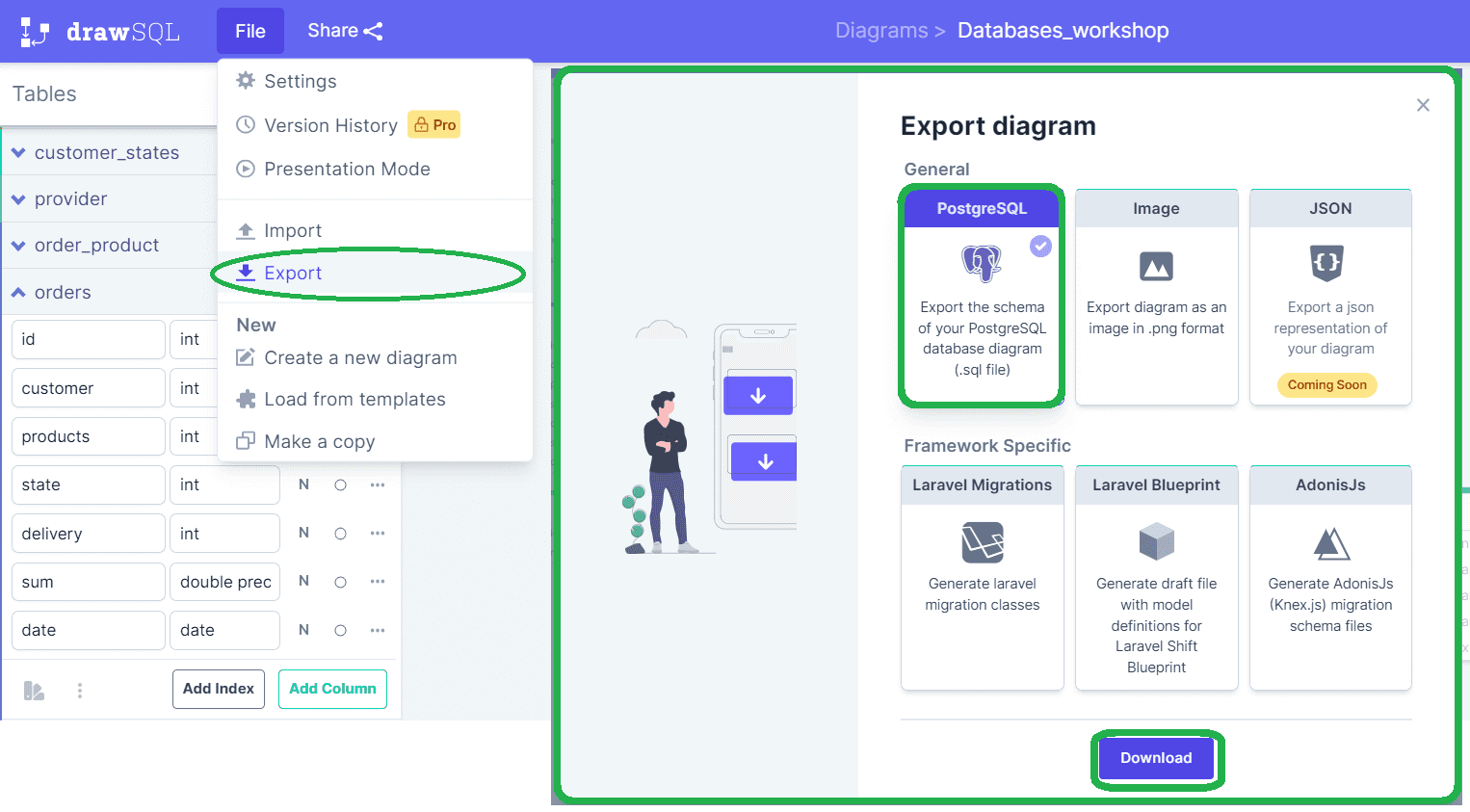
Task: Toggle nullable N for the date column
Action: coord(303,630)
